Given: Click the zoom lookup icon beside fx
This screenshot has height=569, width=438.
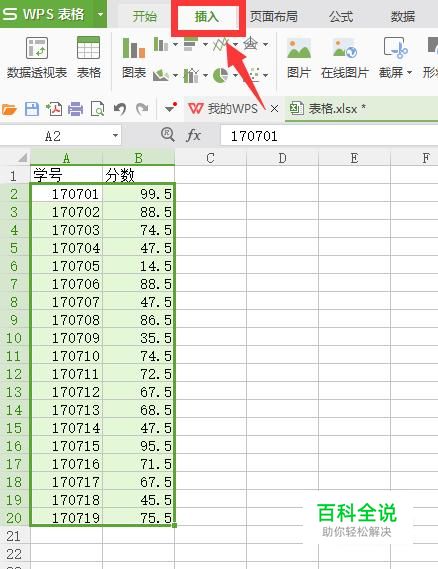Looking at the screenshot, I should point(168,135).
